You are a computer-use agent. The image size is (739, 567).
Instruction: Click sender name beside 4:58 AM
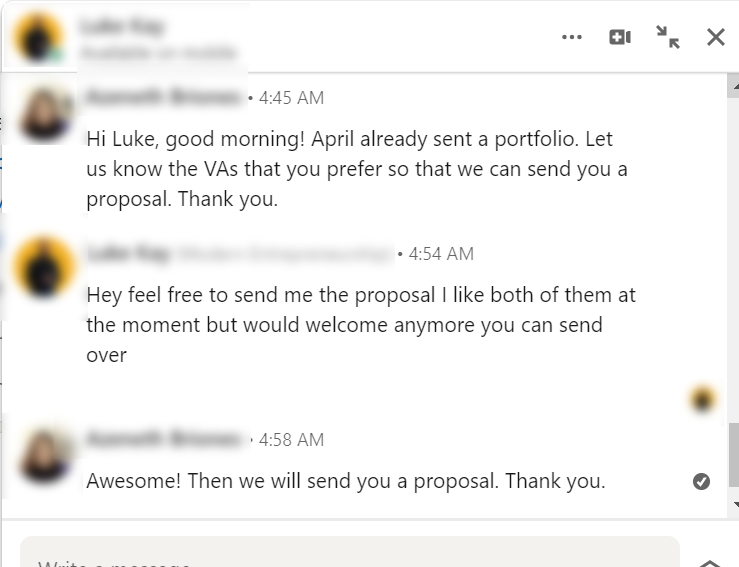[163, 439]
